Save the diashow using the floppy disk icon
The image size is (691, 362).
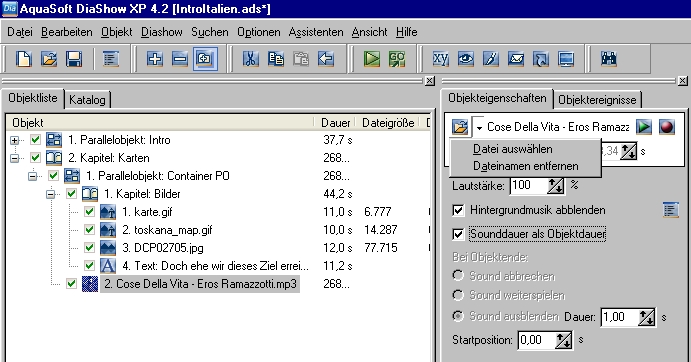(74, 59)
